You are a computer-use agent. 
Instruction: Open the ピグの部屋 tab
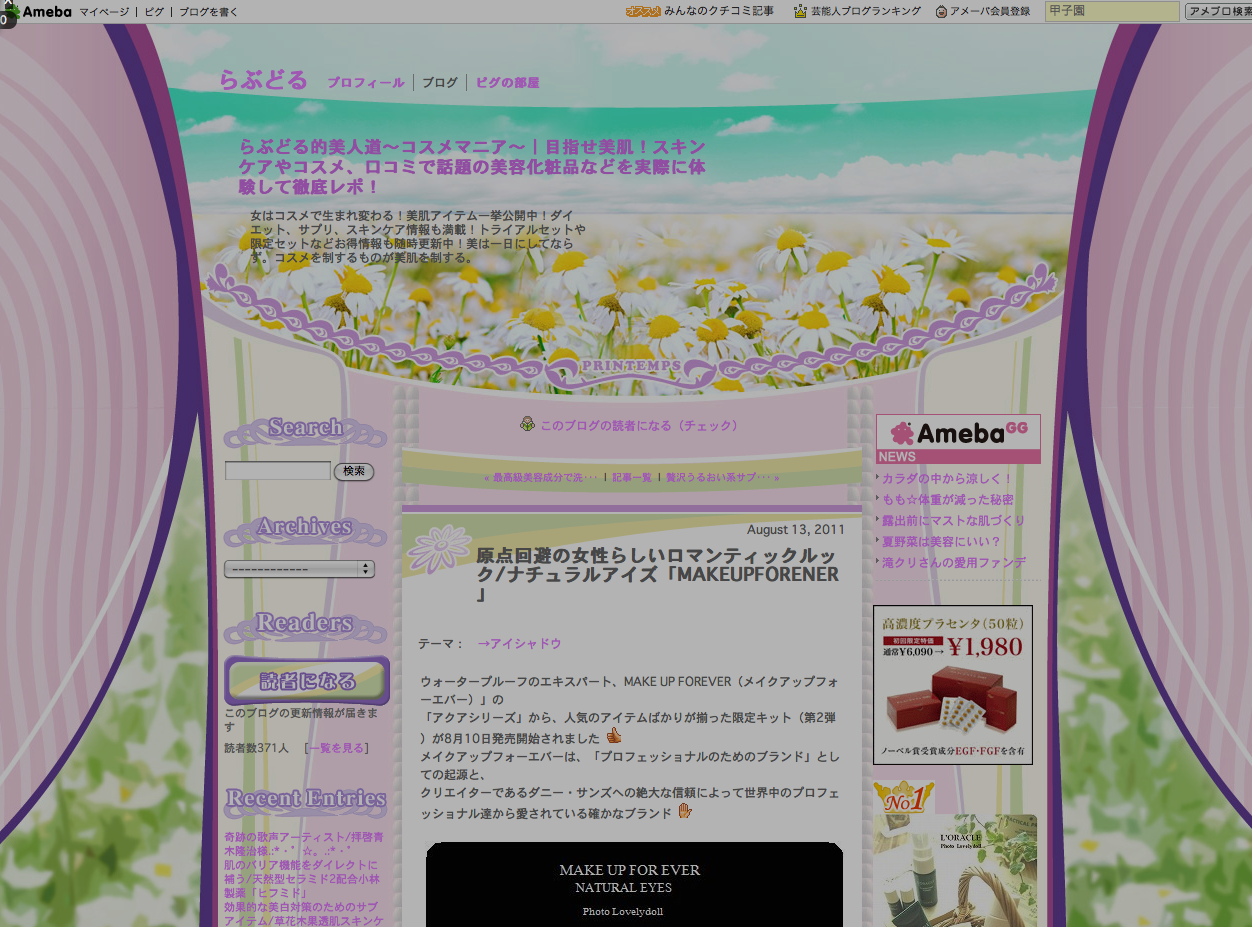[507, 83]
